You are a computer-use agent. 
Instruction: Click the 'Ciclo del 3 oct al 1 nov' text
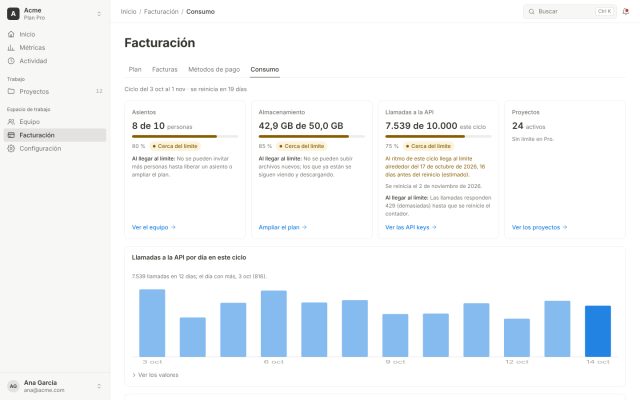tap(155, 89)
